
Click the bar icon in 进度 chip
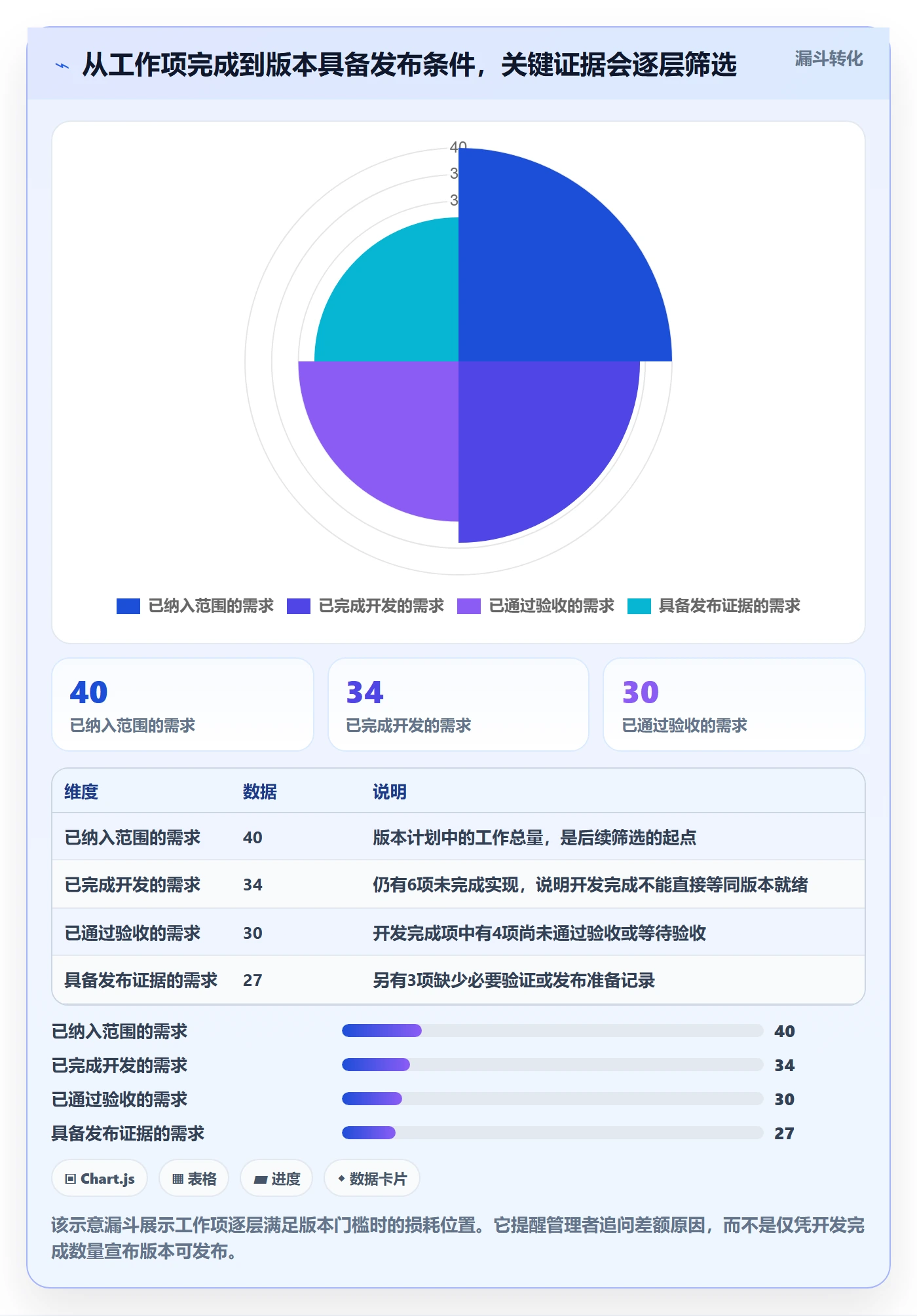pyautogui.click(x=261, y=1180)
